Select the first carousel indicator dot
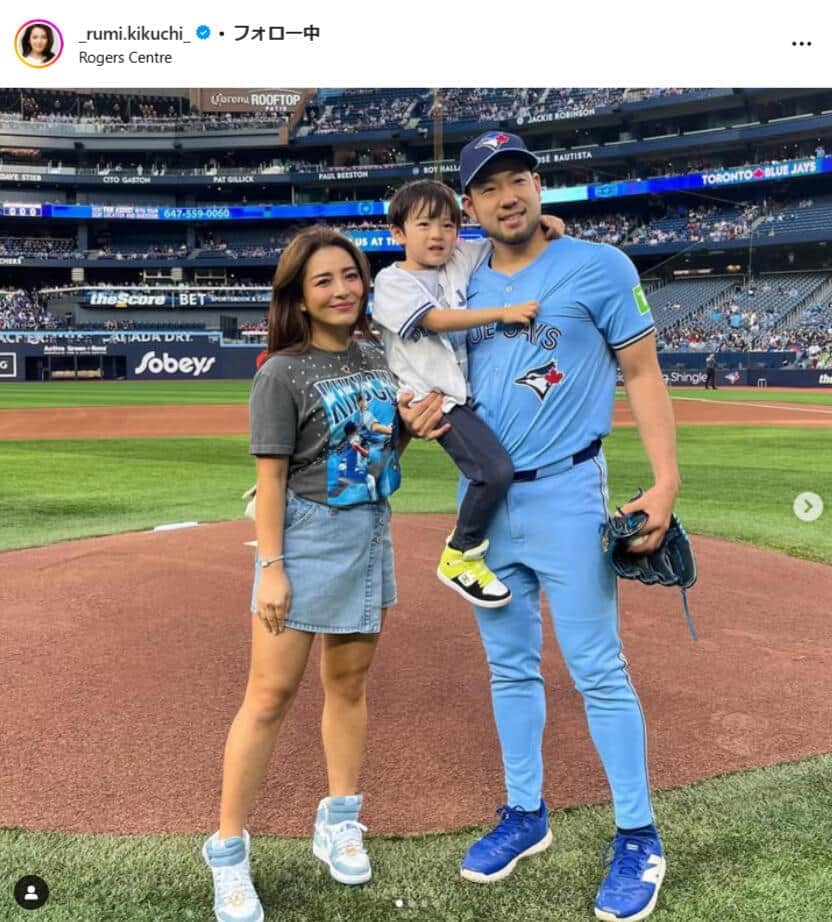This screenshot has width=832, height=922. pos(399,904)
